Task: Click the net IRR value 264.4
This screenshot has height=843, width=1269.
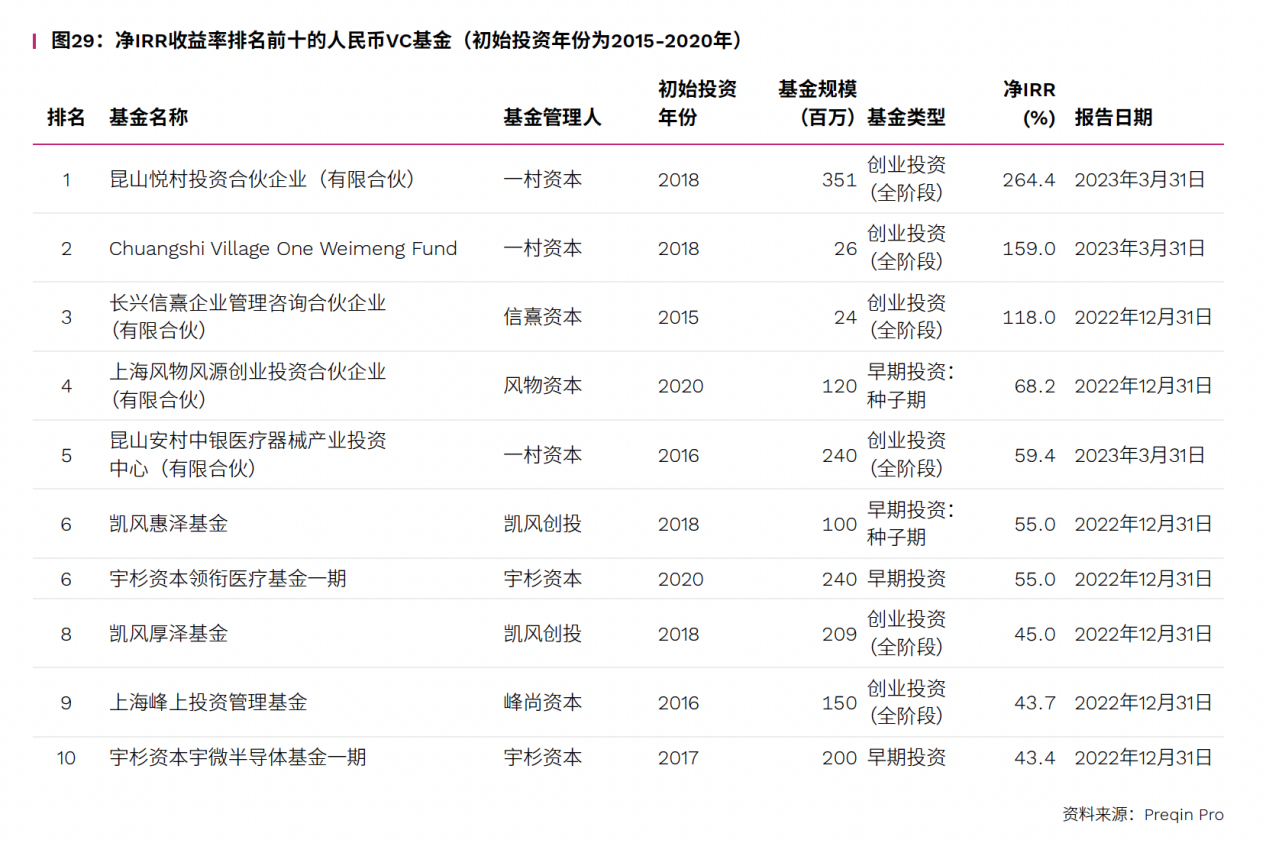Action: 1029,180
